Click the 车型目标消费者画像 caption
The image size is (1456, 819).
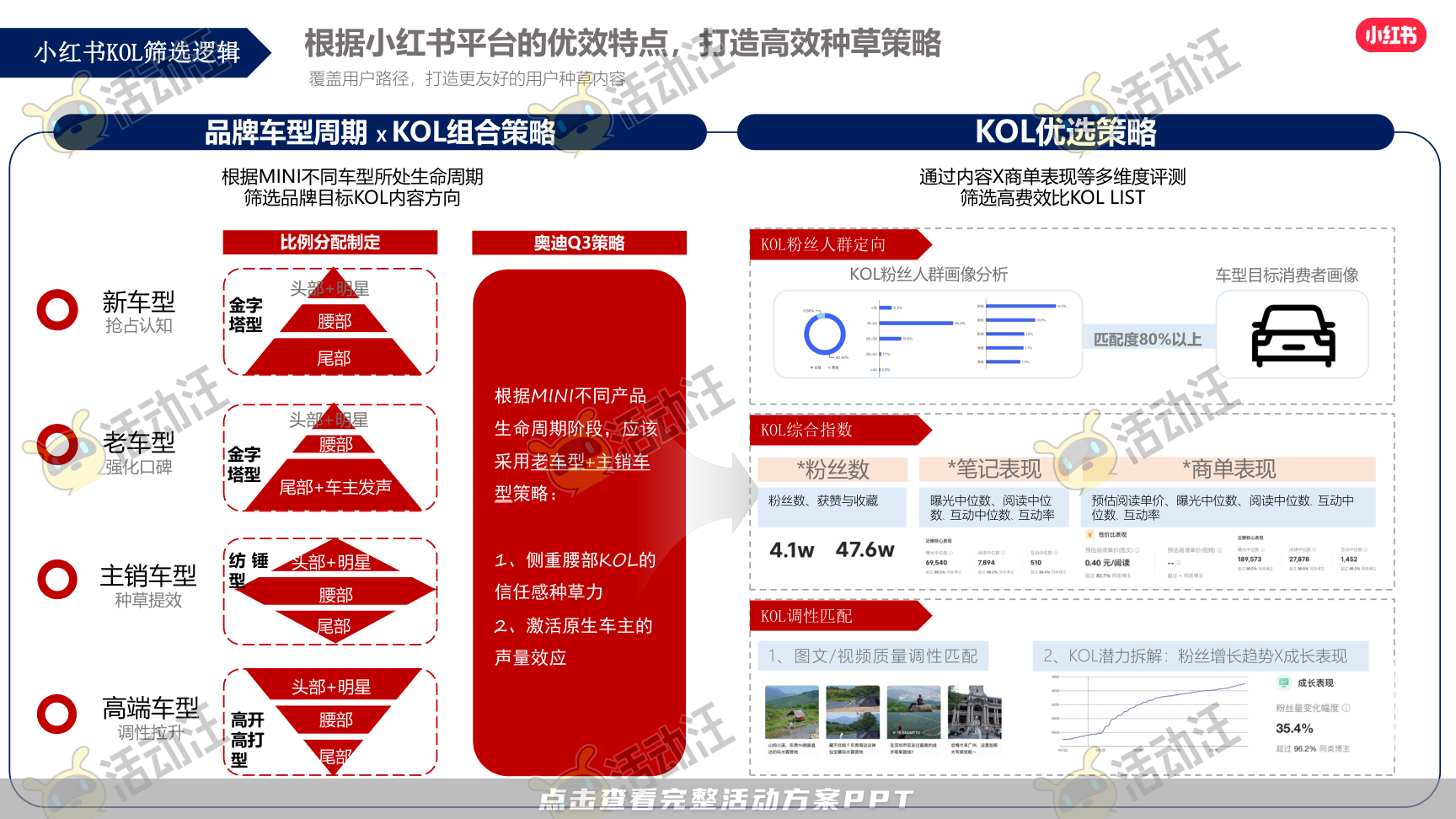[1287, 275]
